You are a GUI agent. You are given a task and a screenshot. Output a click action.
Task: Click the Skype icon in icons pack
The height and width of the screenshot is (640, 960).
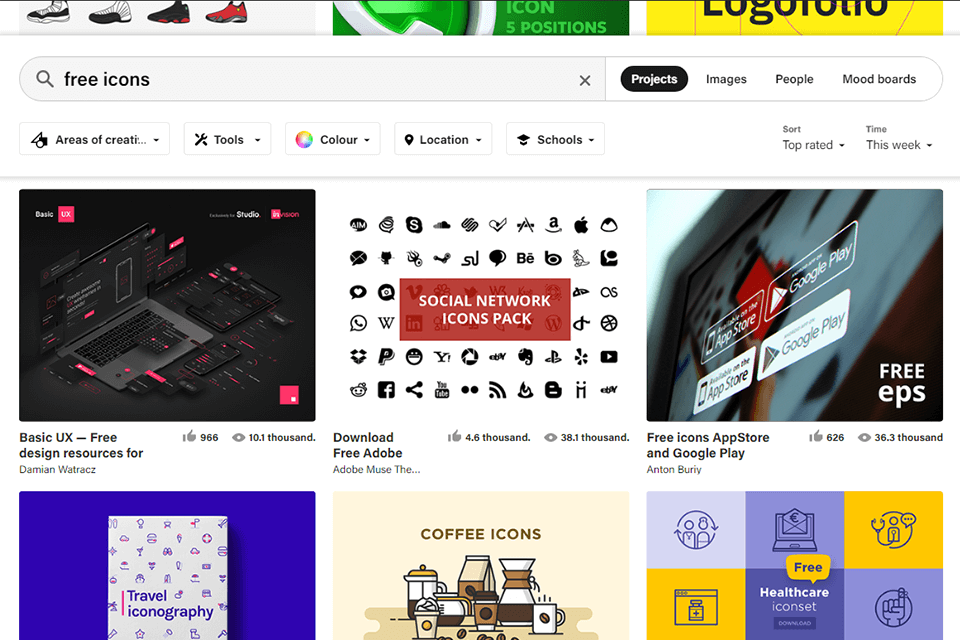pyautogui.click(x=414, y=225)
